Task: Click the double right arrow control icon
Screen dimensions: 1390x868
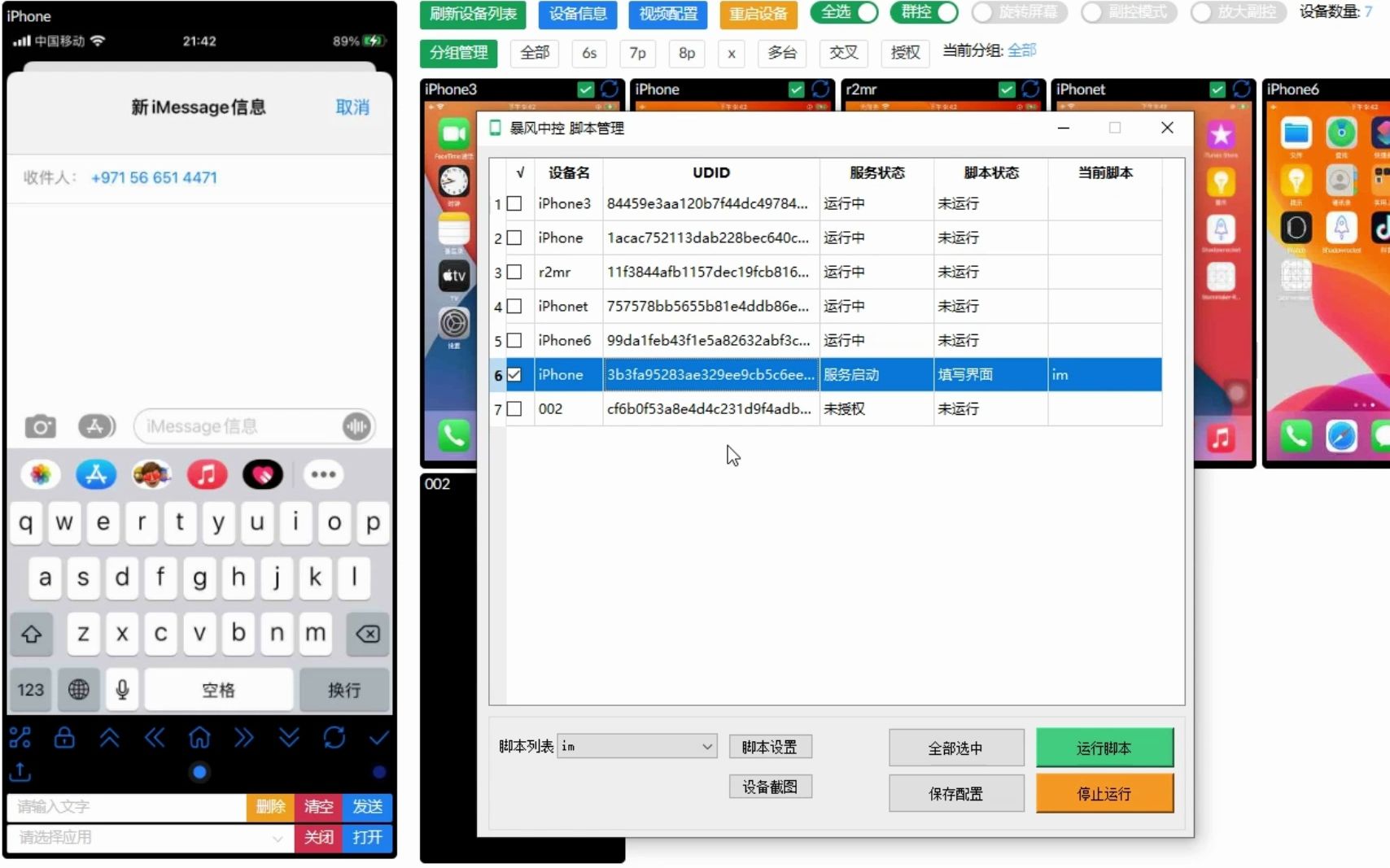Action: click(x=244, y=738)
